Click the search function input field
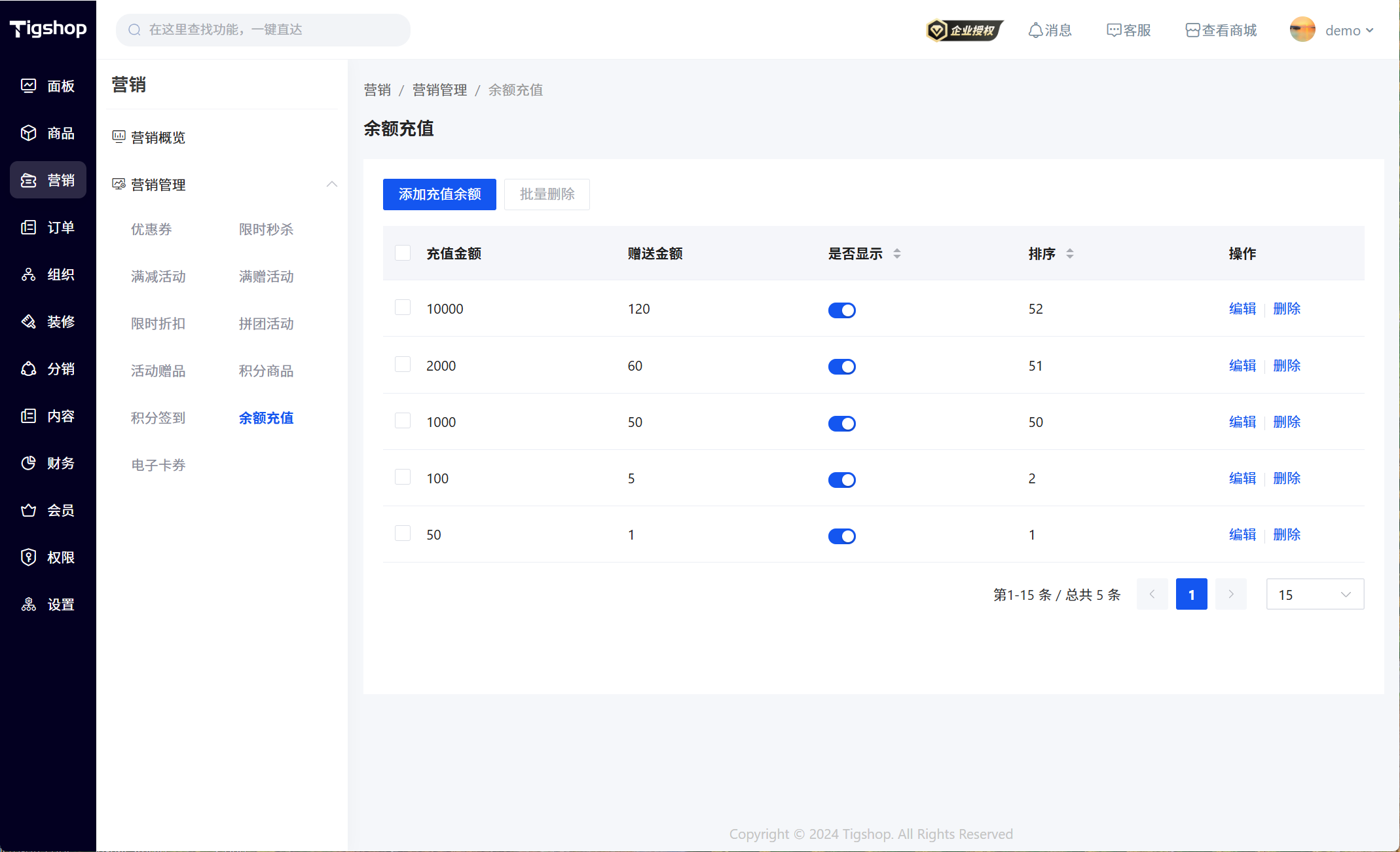Screen dimensions: 1400x852 click(263, 29)
